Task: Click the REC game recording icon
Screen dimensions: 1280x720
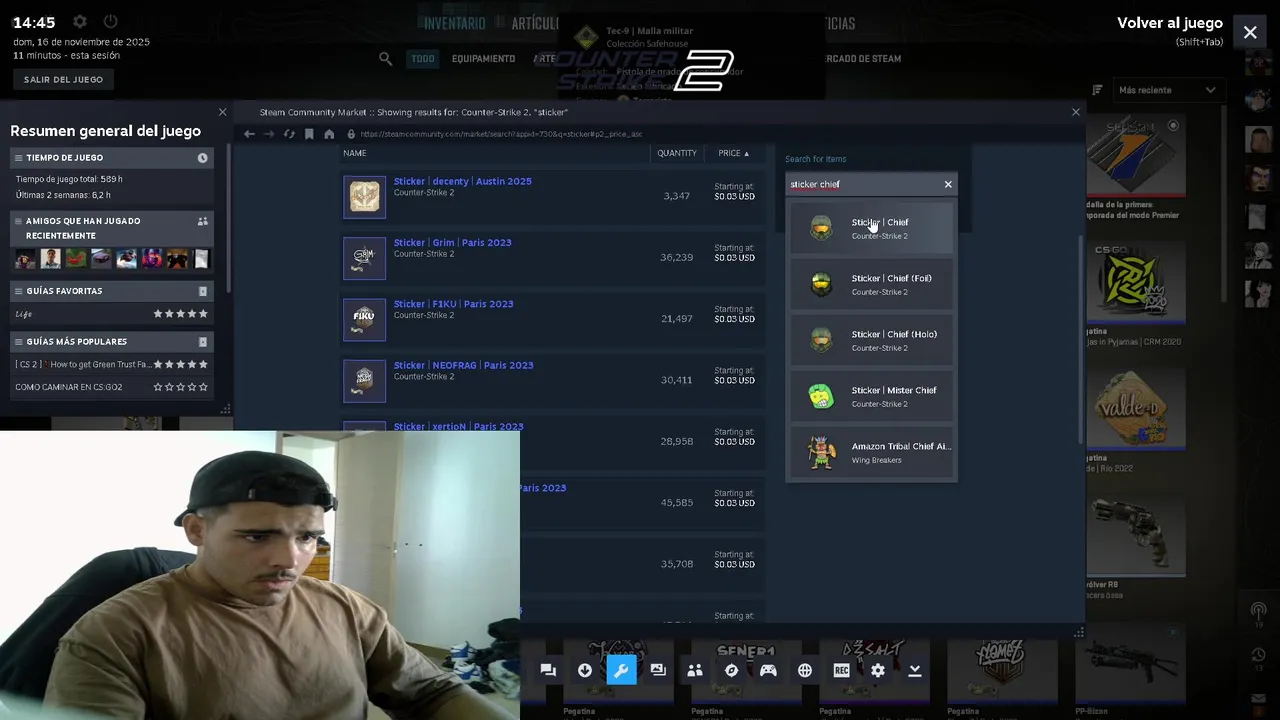Action: click(841, 670)
